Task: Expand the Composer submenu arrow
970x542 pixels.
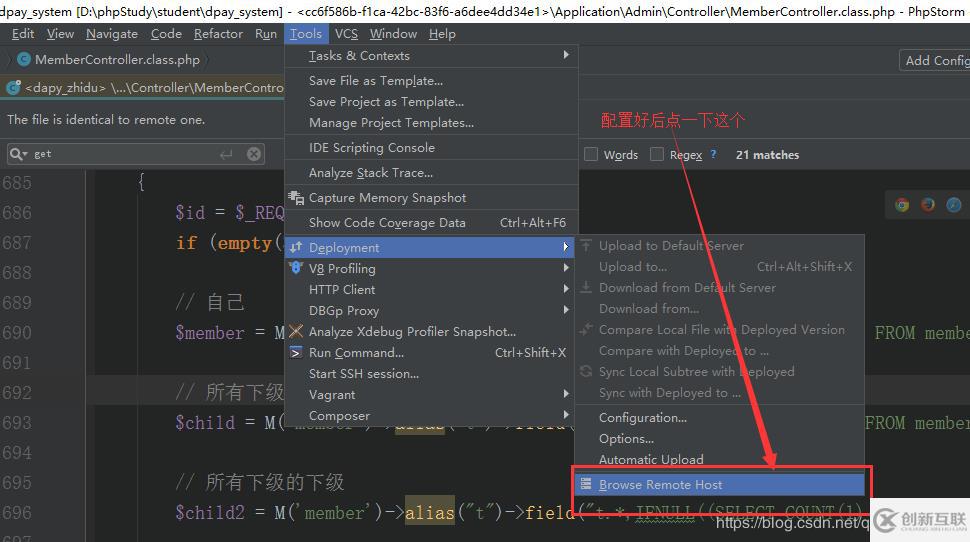Action: (x=566, y=415)
